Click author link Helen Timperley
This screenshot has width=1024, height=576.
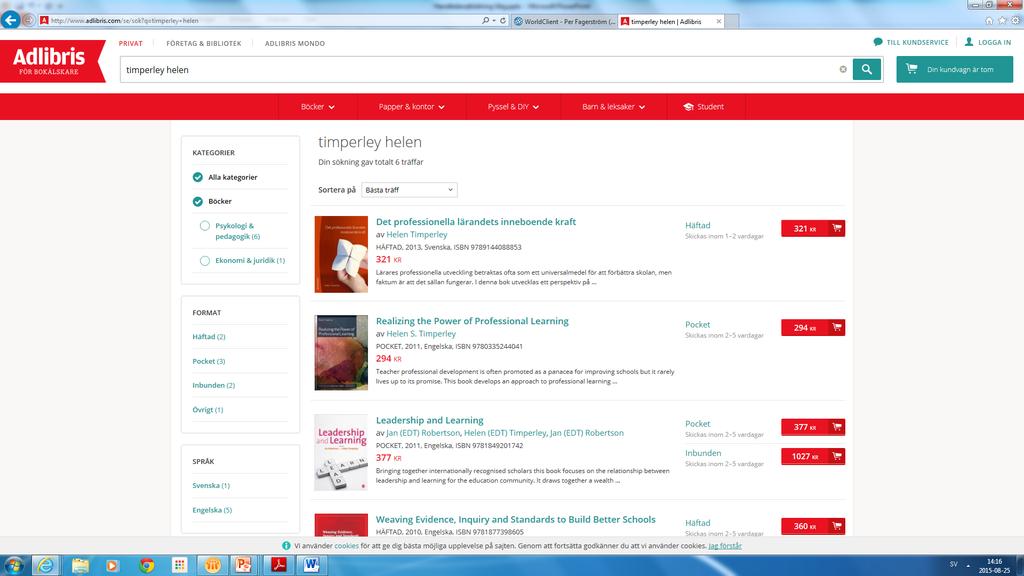(x=417, y=234)
